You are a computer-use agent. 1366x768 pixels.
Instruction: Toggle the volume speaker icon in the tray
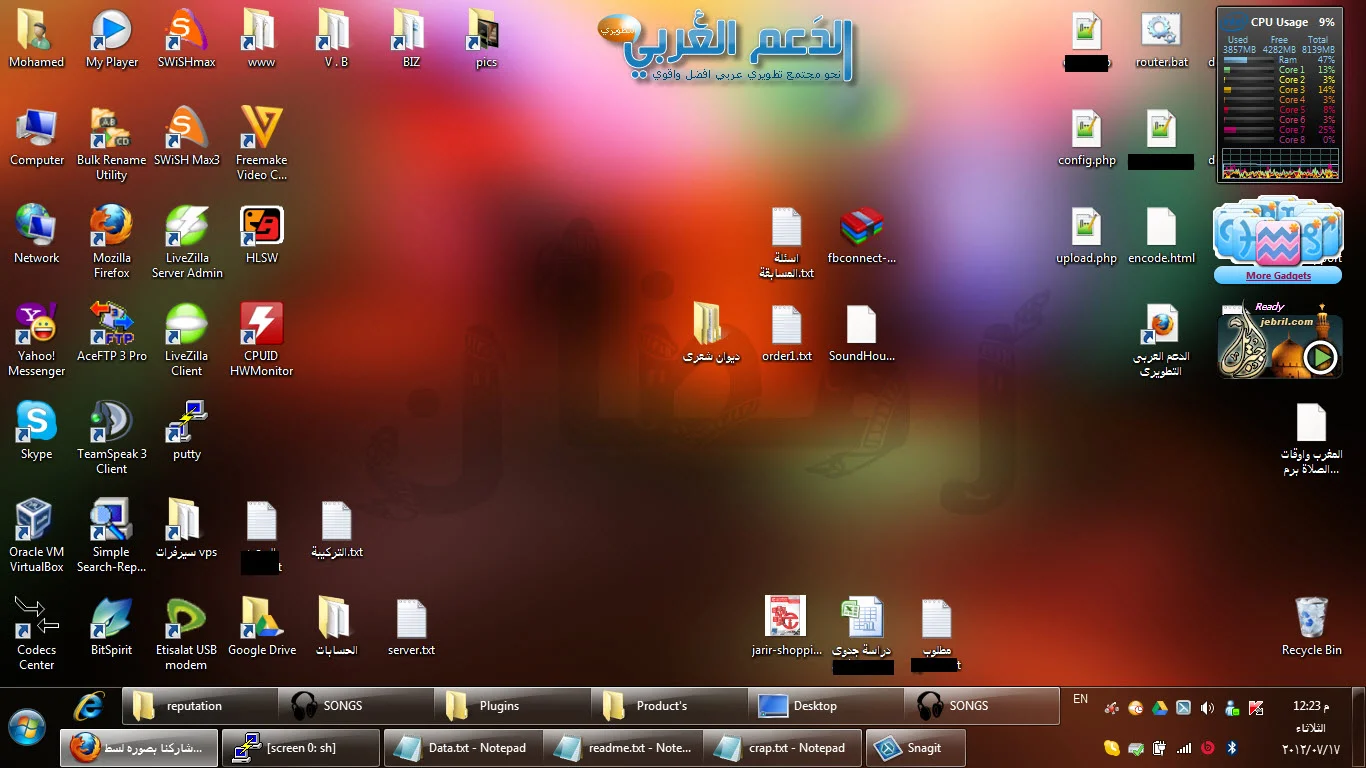[1207, 708]
